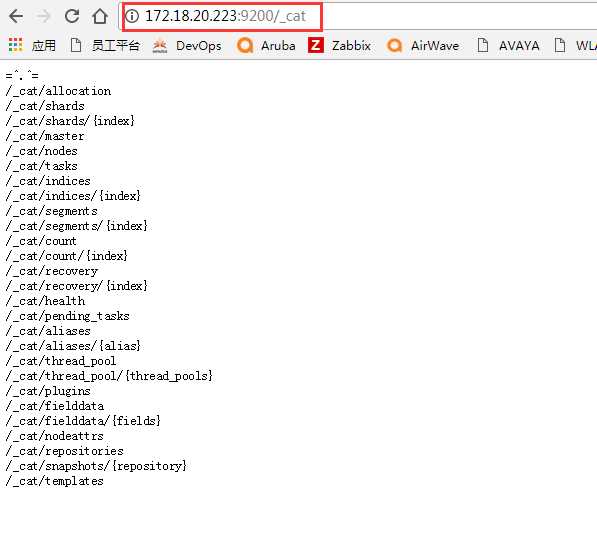Image resolution: width=597 pixels, height=539 pixels.
Task: Open the DevOps bookmark
Action: (198, 46)
